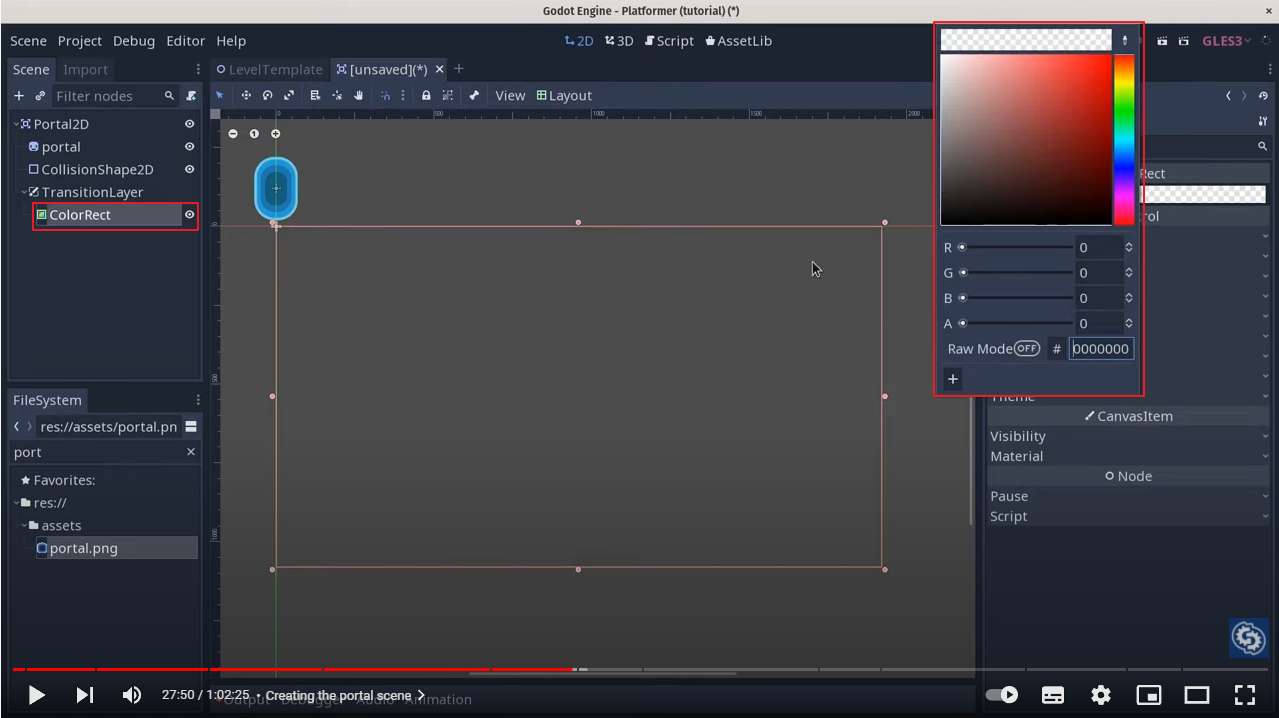Lock the selected node with padlock icon
Viewport: 1279px width, 718px height.
(x=426, y=95)
